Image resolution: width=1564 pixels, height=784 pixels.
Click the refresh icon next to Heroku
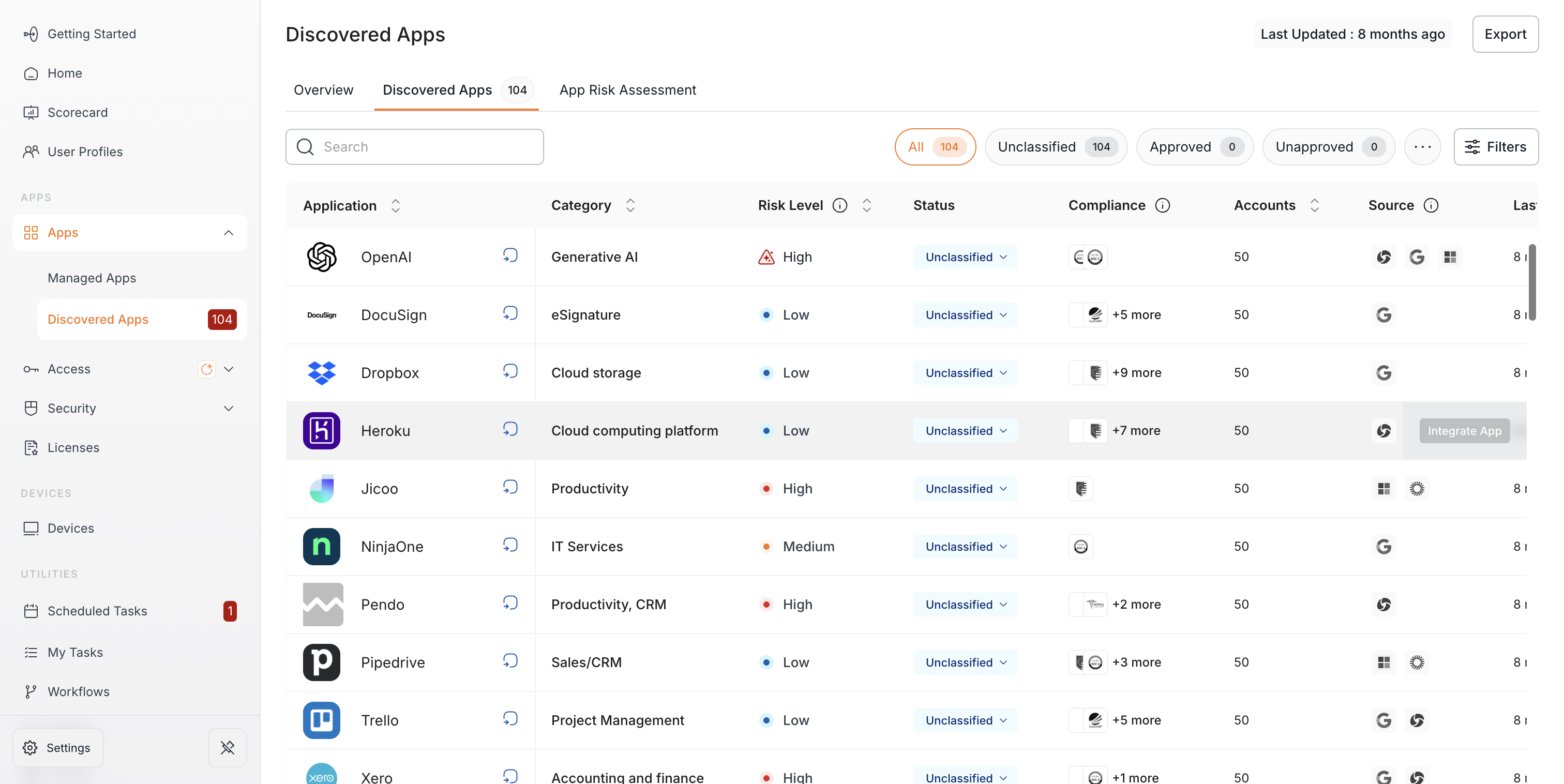click(x=510, y=429)
